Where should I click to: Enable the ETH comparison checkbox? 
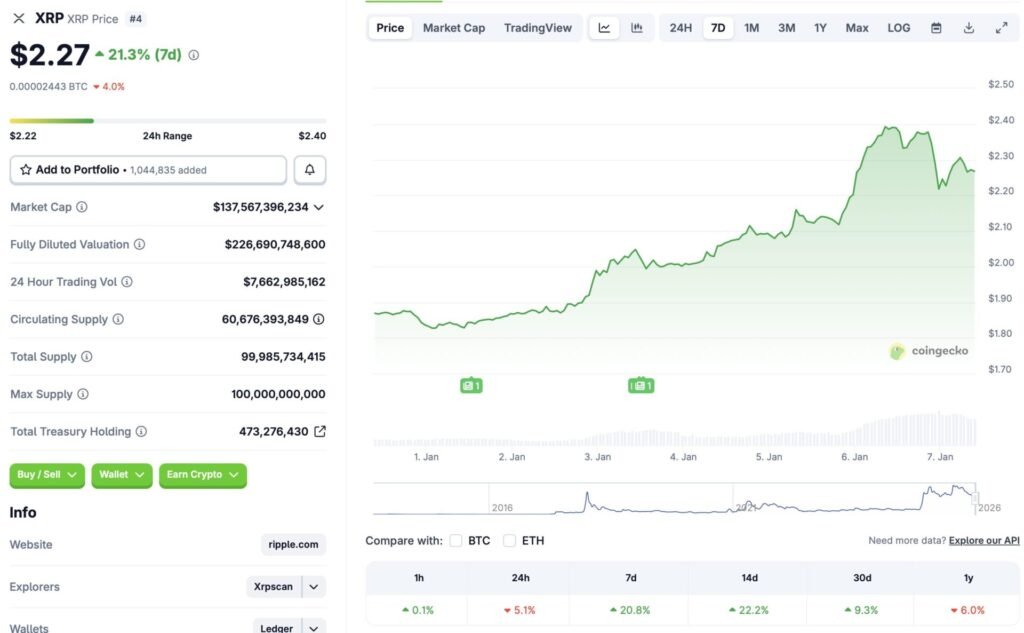click(x=508, y=540)
